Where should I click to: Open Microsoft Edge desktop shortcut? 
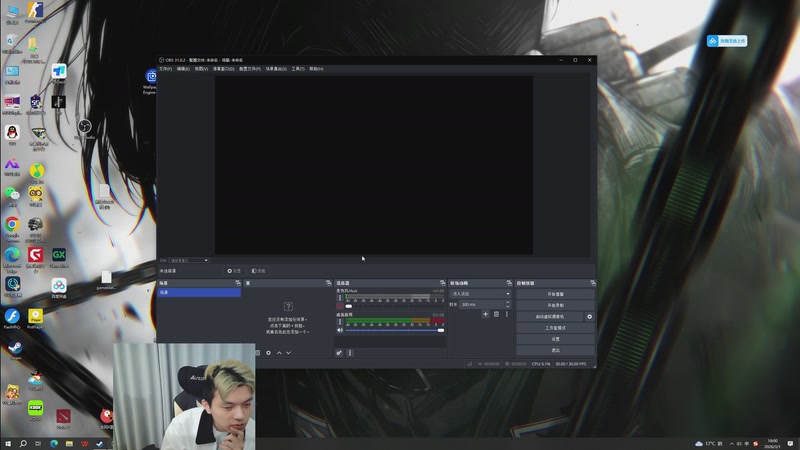pos(12,259)
